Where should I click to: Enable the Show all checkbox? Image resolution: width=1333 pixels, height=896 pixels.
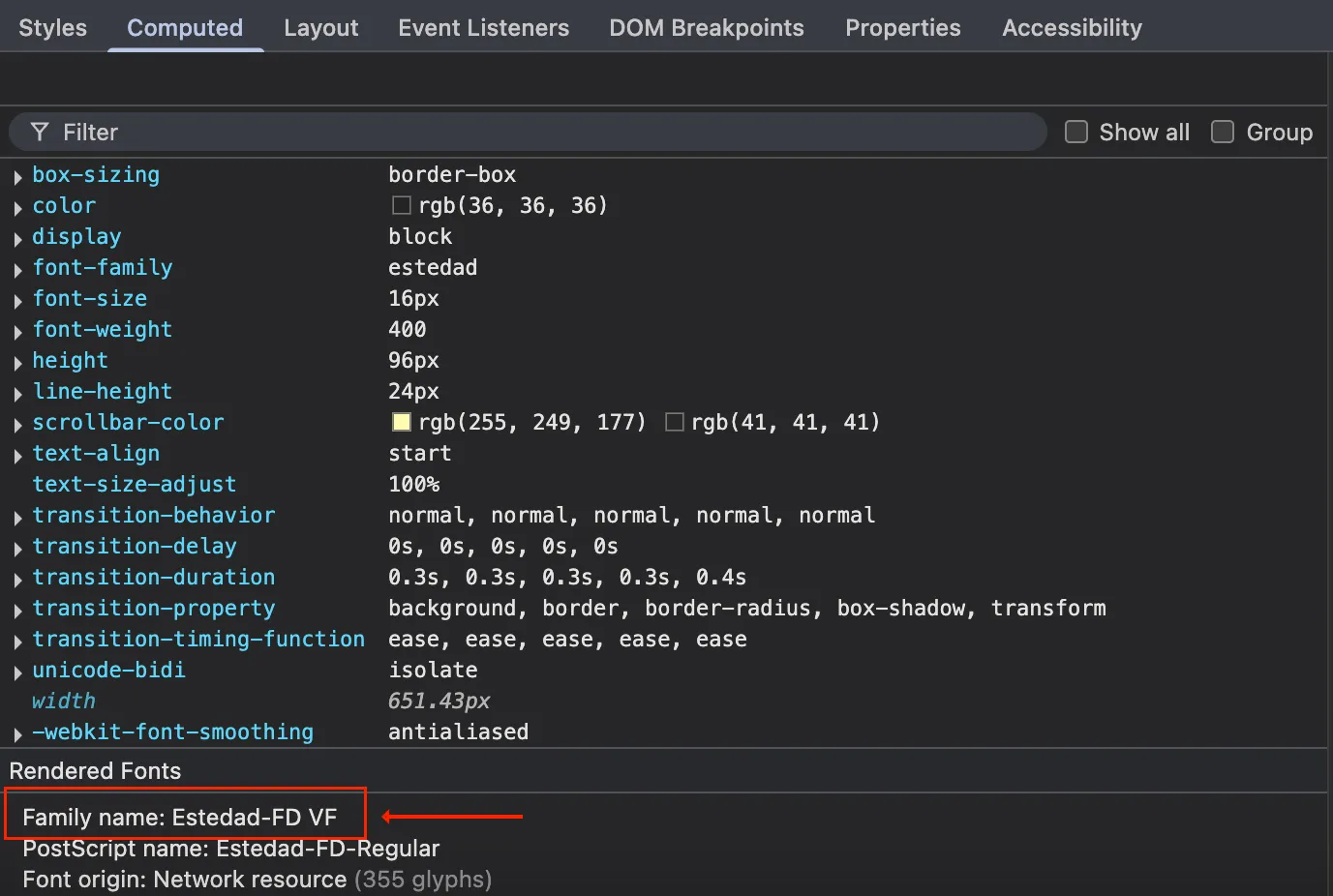tap(1075, 132)
